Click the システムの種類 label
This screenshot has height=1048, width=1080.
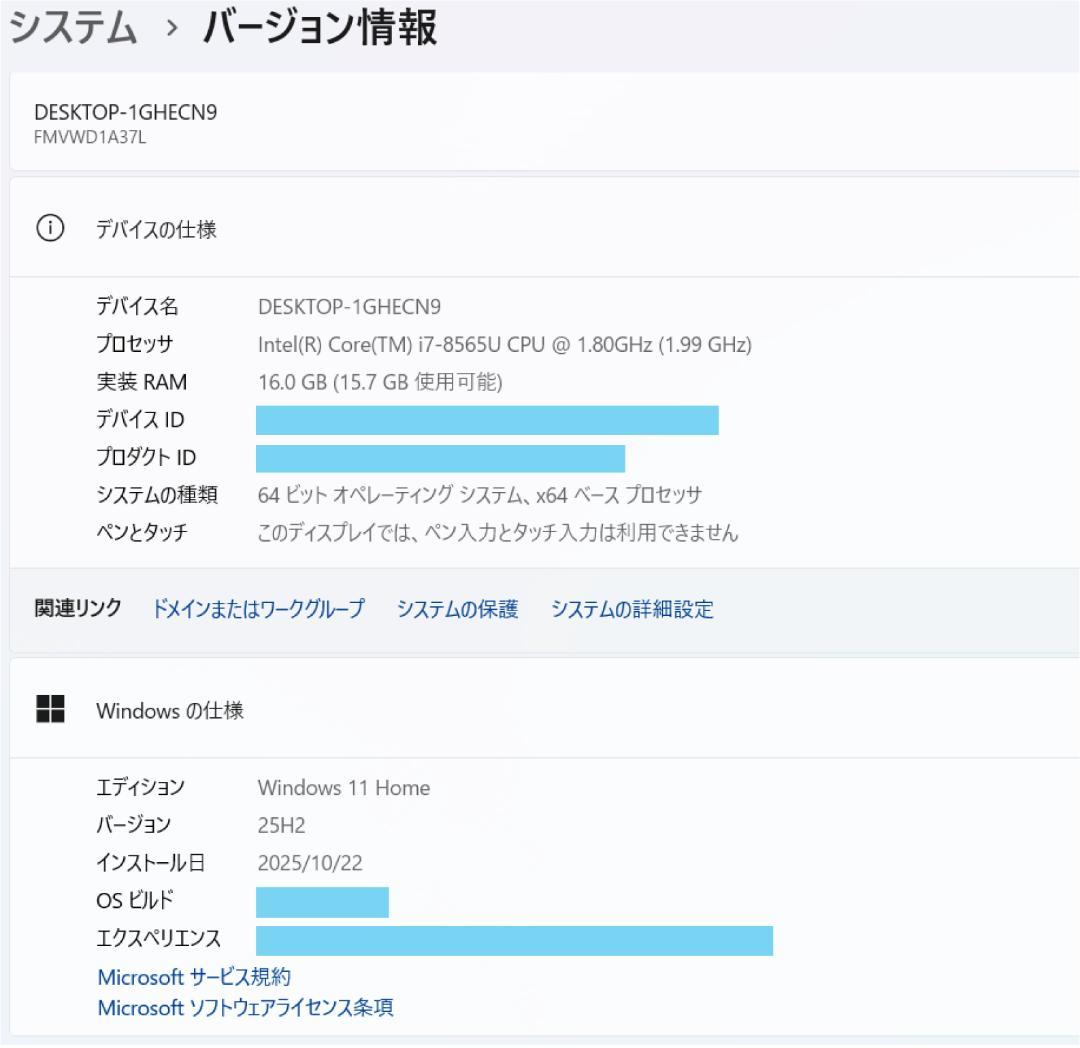(x=157, y=494)
